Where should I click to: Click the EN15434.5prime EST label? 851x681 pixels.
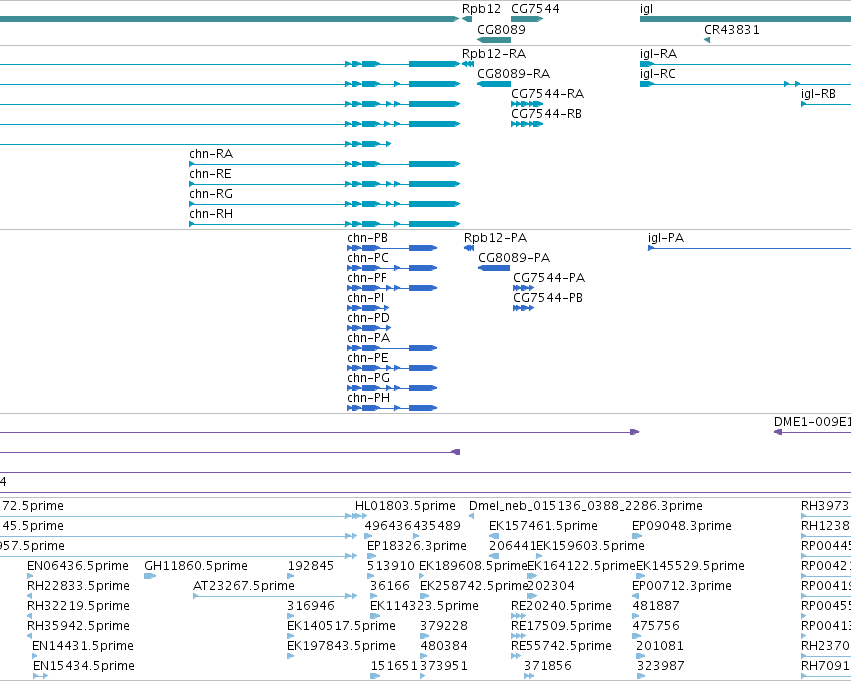[84, 666]
